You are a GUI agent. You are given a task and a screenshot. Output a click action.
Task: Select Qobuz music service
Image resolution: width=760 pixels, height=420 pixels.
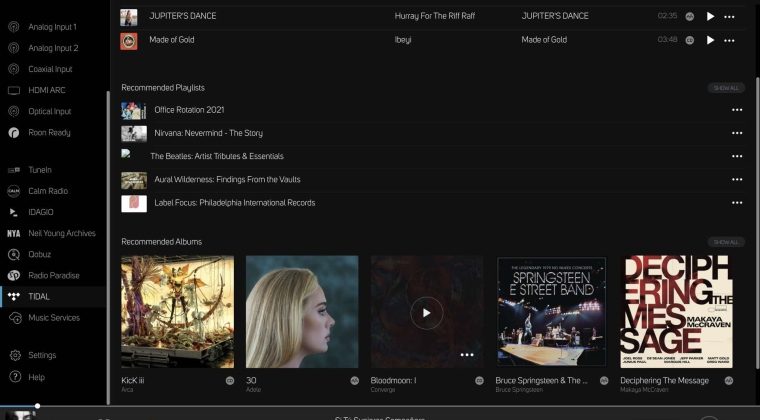tap(40, 255)
